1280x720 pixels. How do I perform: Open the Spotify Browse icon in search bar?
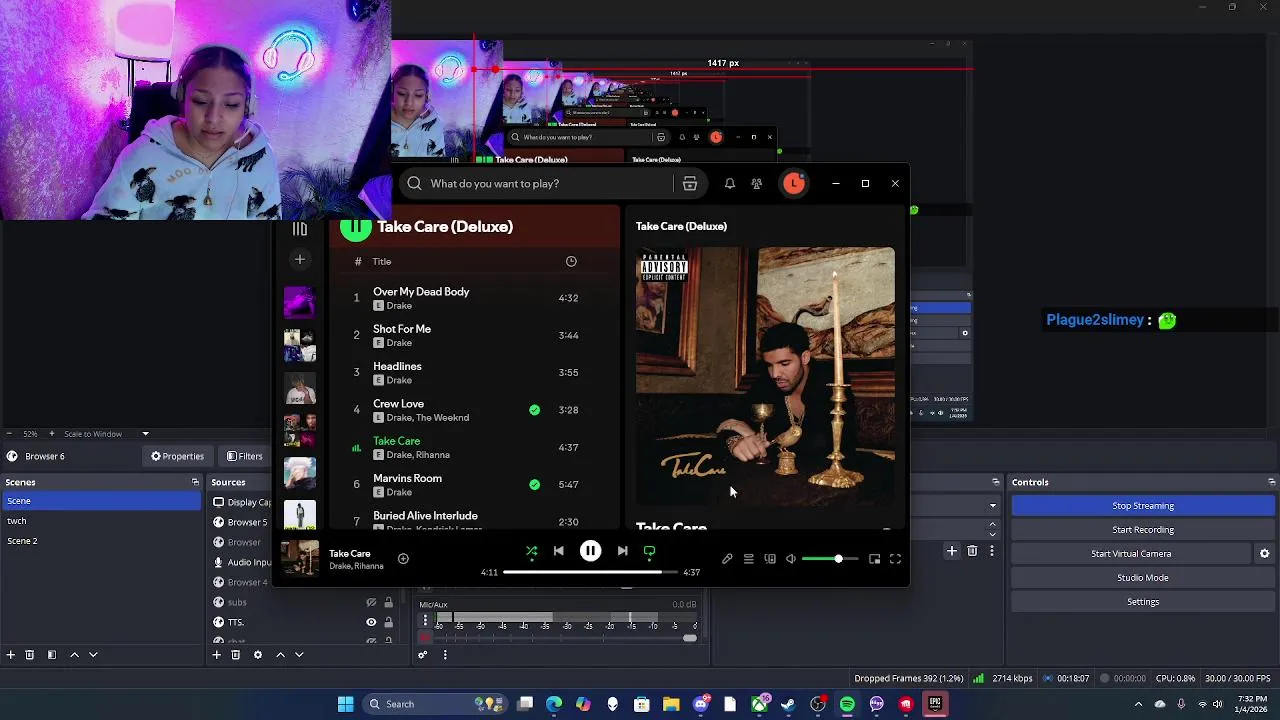(x=689, y=184)
